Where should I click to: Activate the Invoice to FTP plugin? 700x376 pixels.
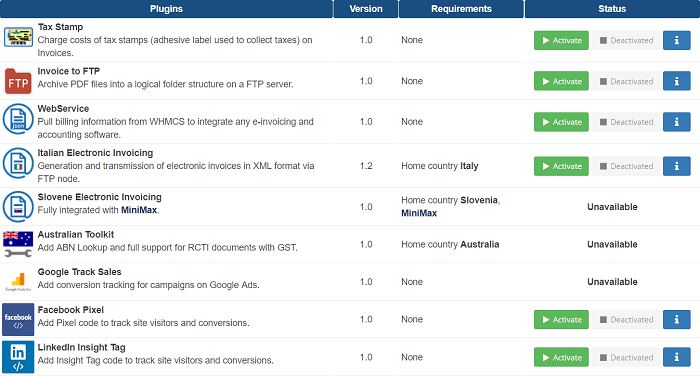point(561,81)
